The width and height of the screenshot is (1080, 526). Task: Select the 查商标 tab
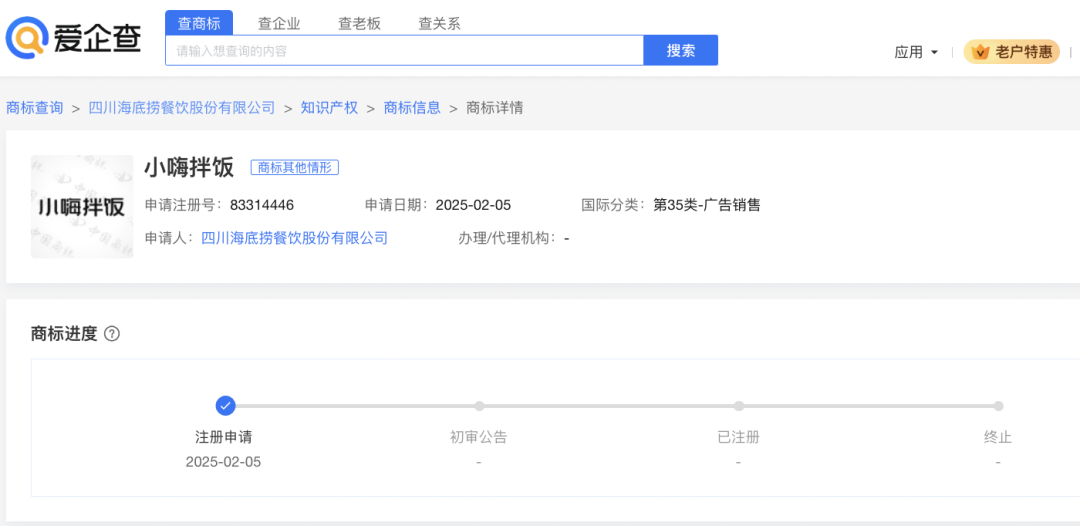click(x=199, y=23)
